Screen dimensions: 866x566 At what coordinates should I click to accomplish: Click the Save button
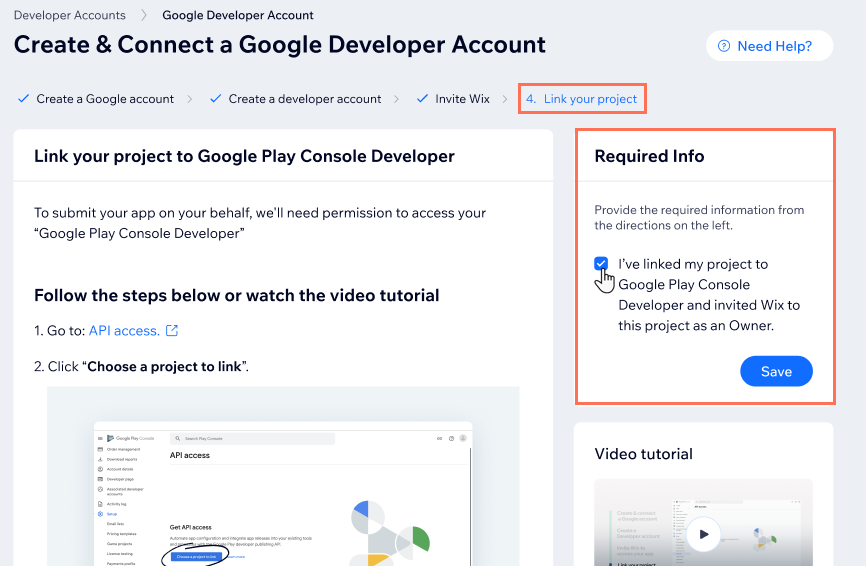coord(776,371)
